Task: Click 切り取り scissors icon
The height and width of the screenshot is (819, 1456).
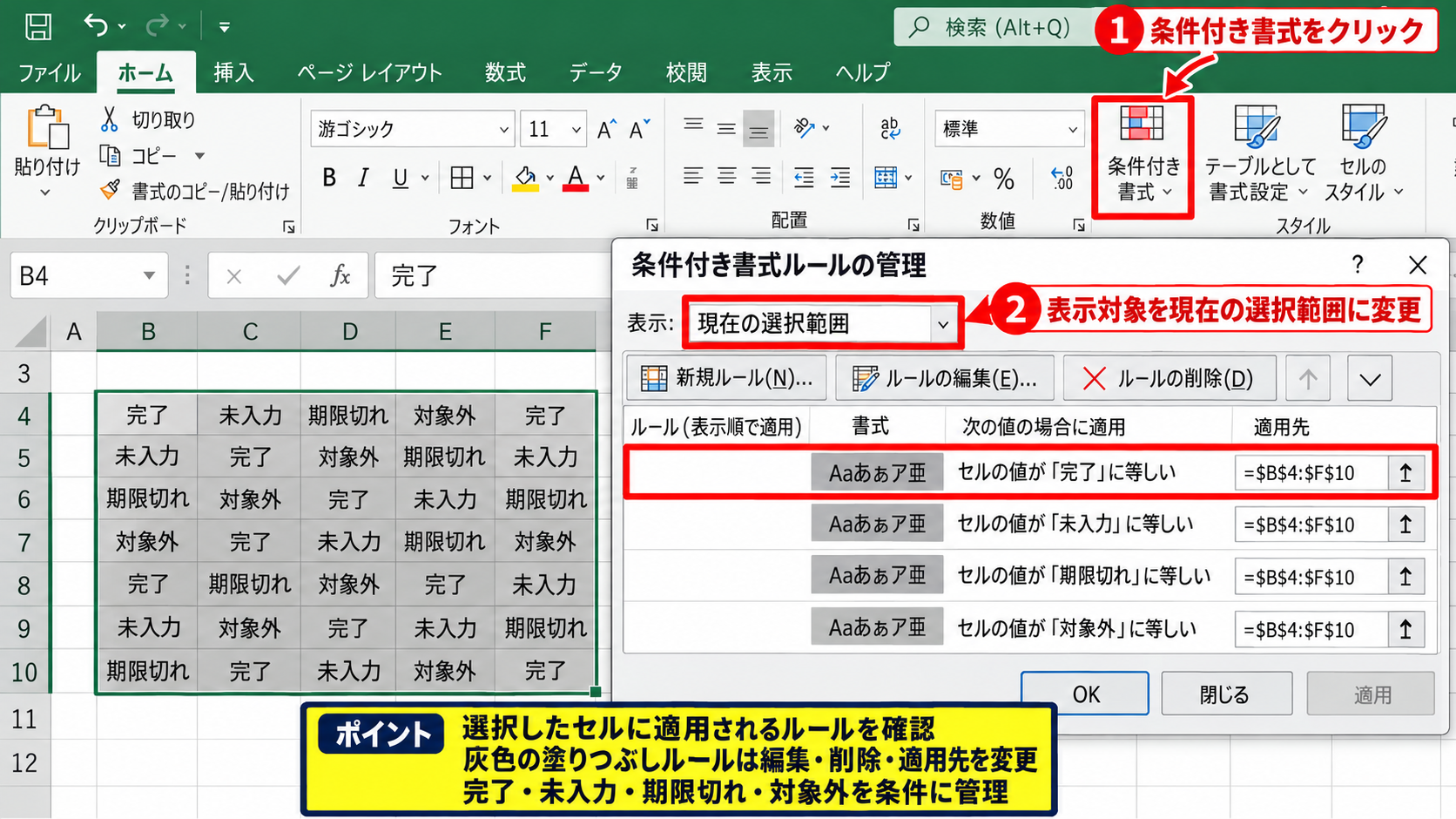Action: coord(109,118)
